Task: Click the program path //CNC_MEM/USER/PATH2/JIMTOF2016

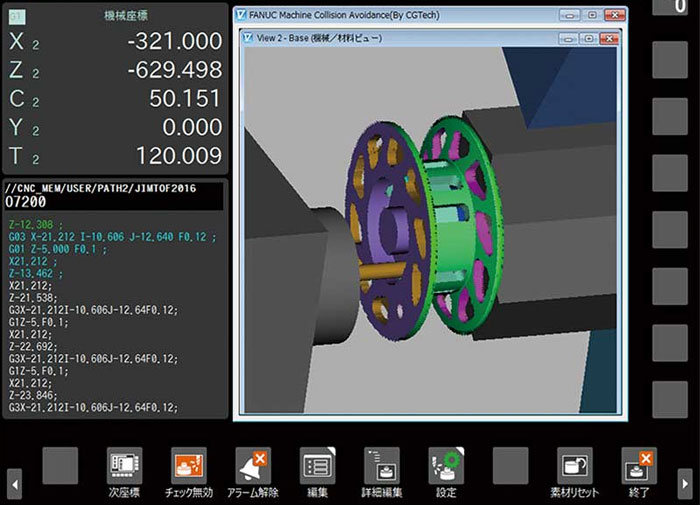Action: 100,188
